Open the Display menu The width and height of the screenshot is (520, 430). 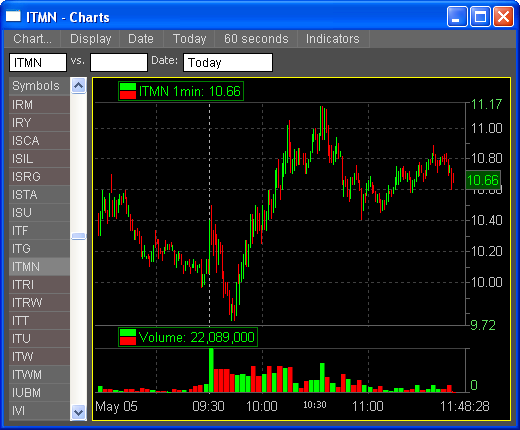tap(90, 39)
